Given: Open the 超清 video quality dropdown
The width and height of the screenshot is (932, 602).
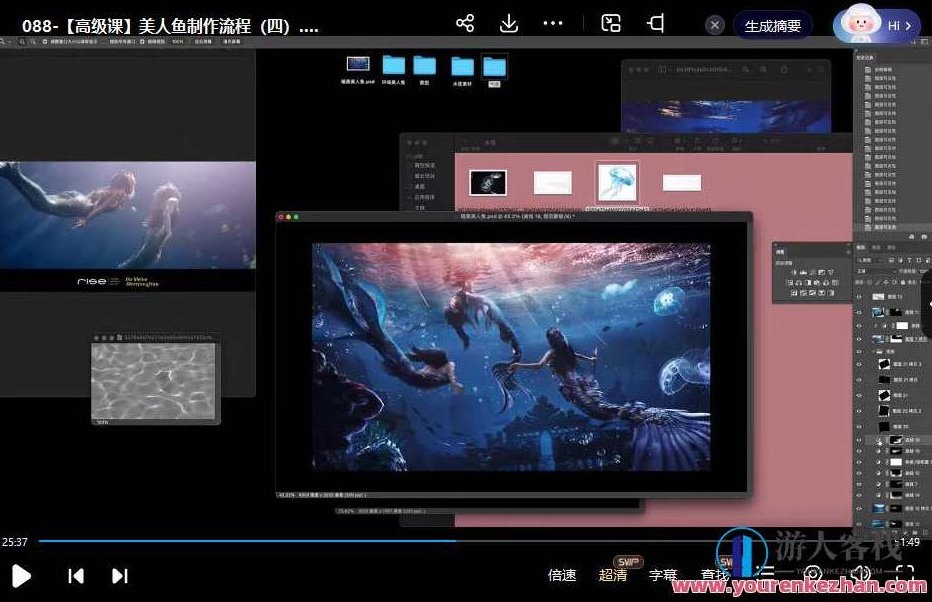Looking at the screenshot, I should point(614,574).
